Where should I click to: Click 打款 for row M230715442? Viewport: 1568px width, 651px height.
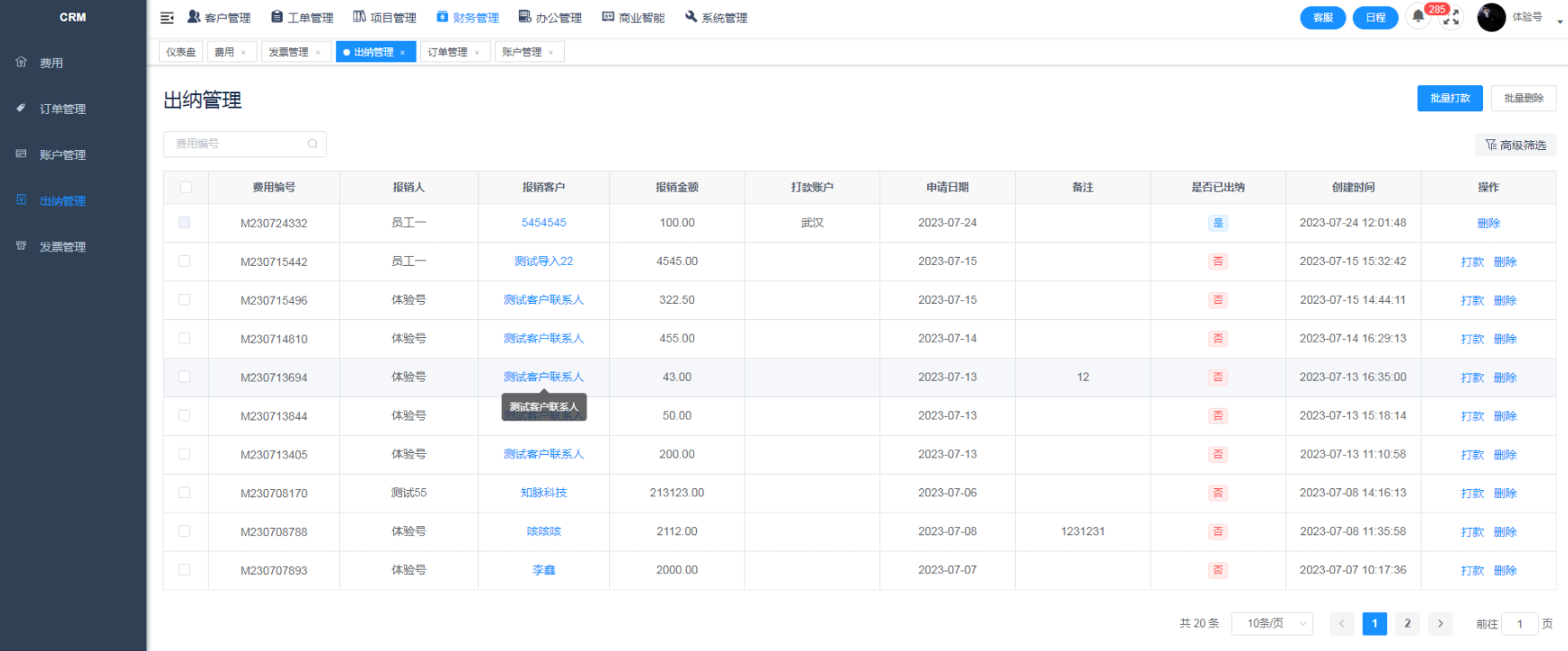[x=1472, y=261]
